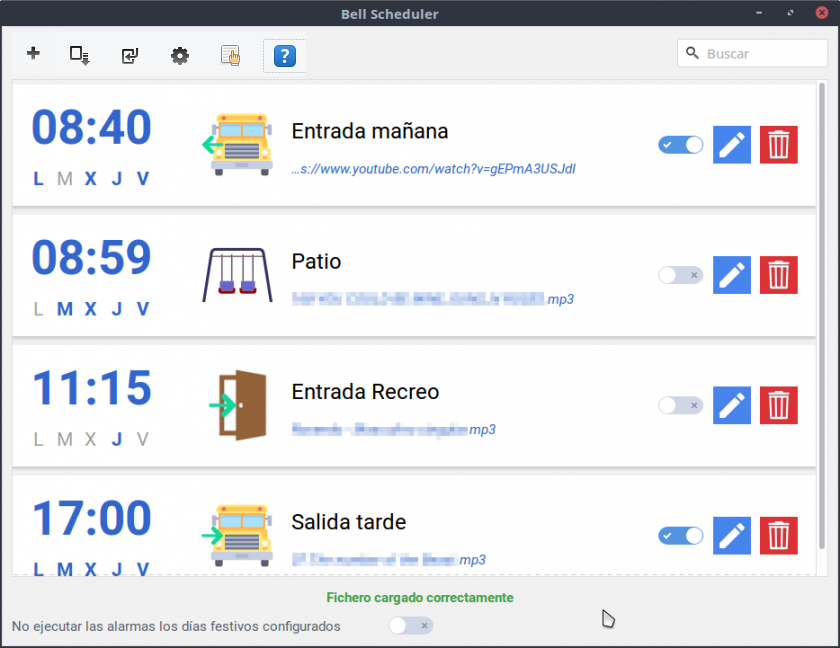The image size is (840, 648).
Task: Delete the Salida tarde bell
Action: pyautogui.click(x=779, y=536)
